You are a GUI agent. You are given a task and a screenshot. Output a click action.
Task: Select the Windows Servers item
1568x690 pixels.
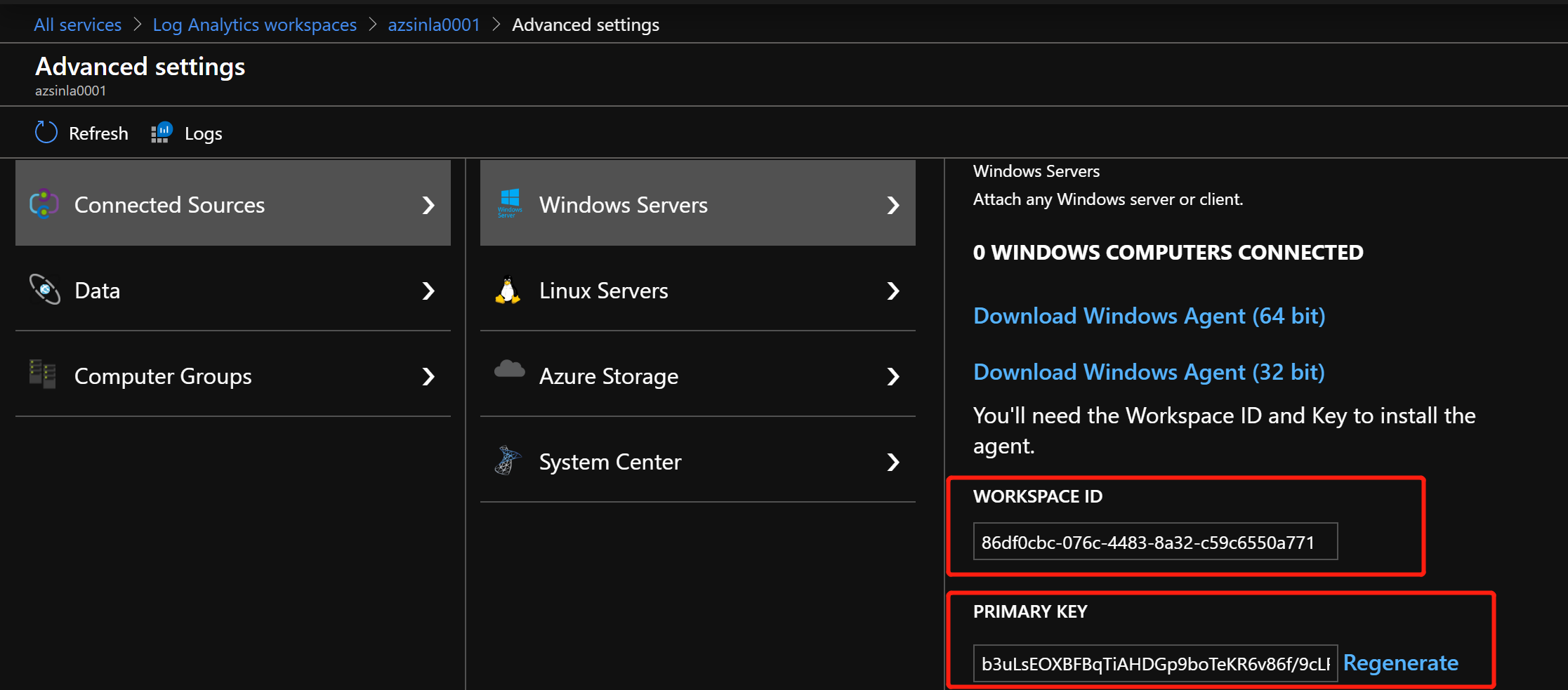pos(698,204)
